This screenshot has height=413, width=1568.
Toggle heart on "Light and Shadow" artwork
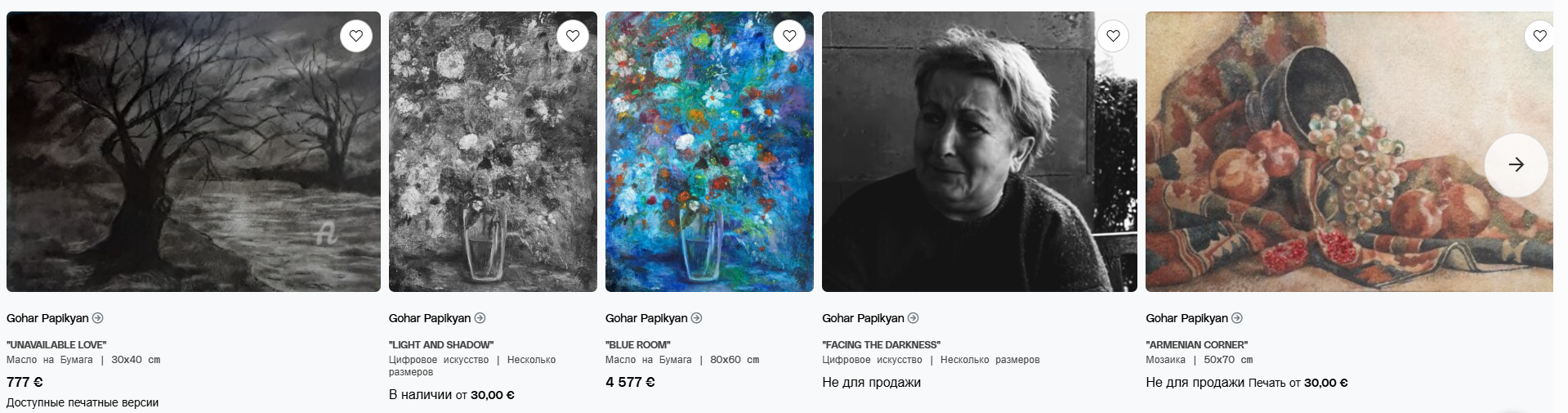[573, 36]
